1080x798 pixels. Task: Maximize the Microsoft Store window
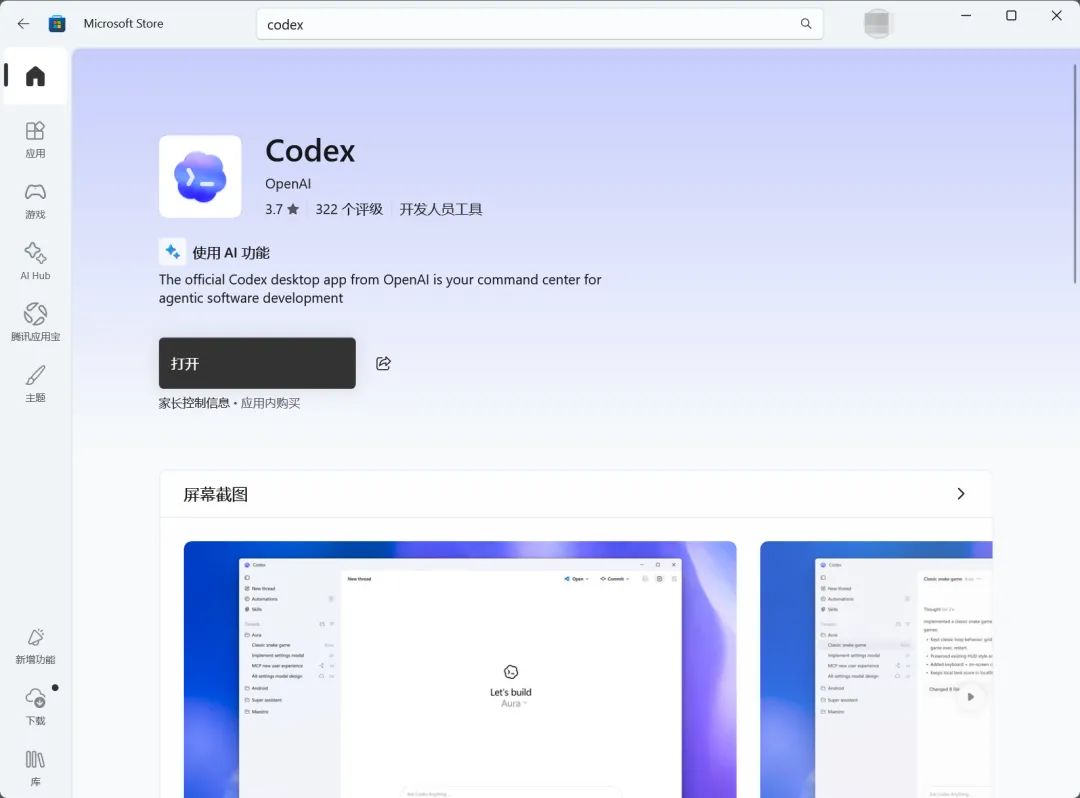tap(1011, 15)
